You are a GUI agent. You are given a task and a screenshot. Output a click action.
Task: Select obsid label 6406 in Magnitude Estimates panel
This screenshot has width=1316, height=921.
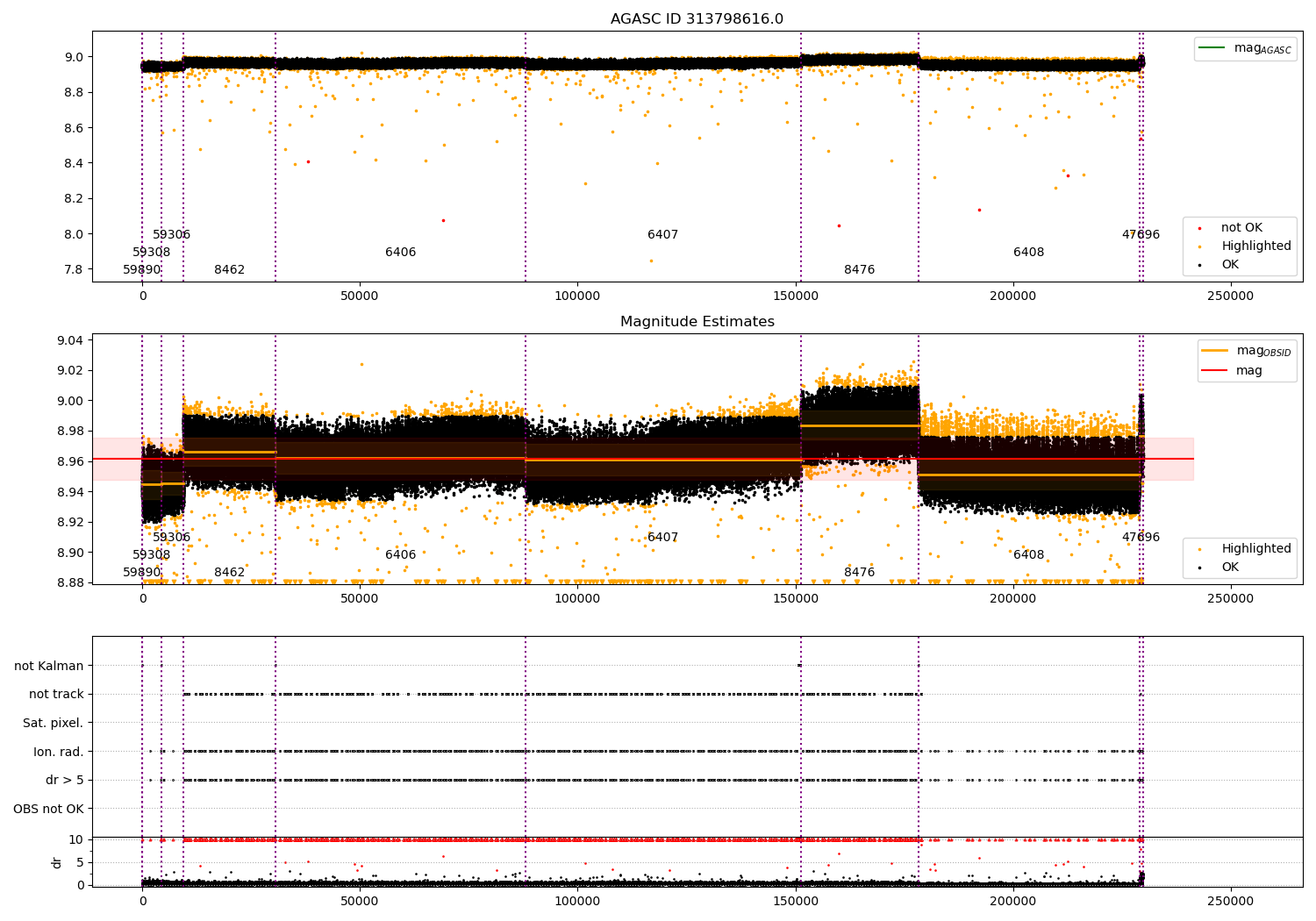point(401,555)
